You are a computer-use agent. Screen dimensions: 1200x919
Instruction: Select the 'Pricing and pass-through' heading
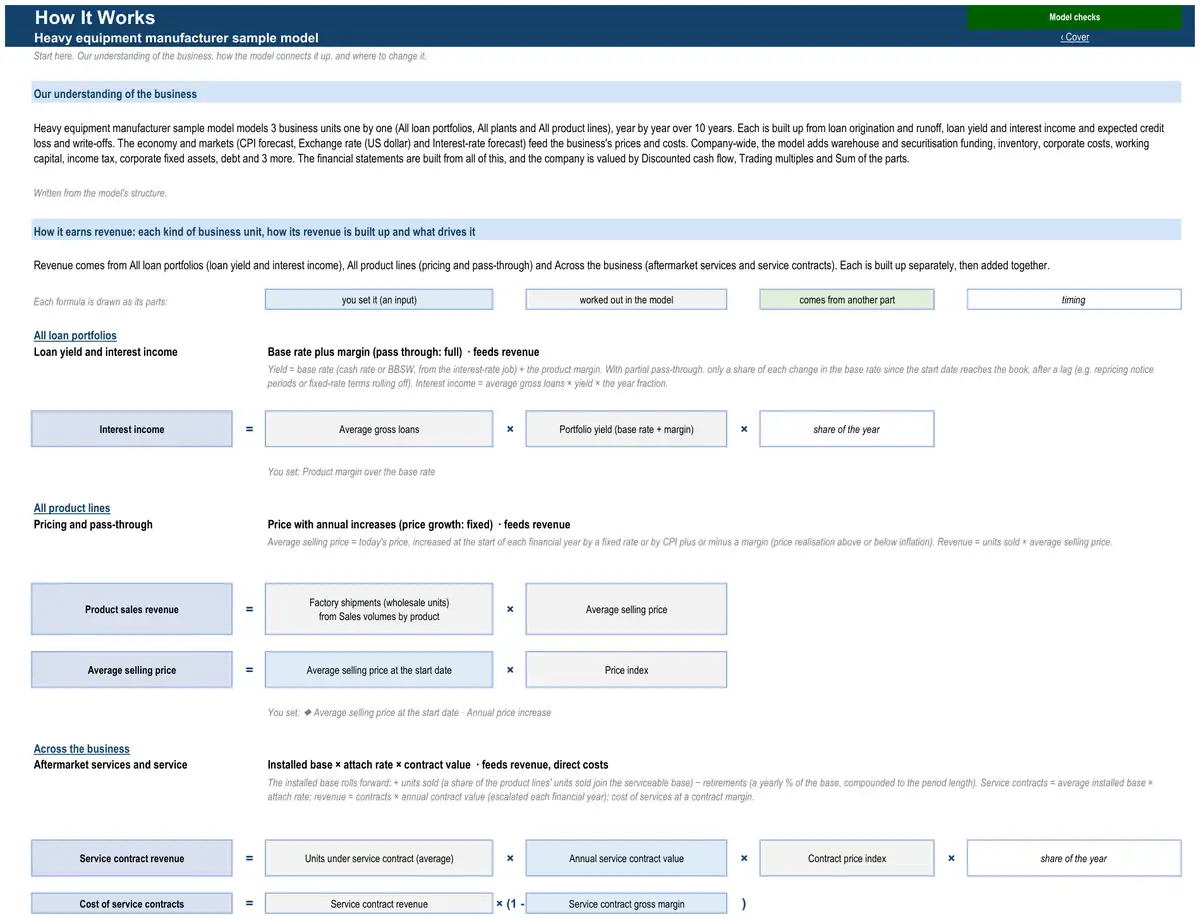(x=93, y=524)
